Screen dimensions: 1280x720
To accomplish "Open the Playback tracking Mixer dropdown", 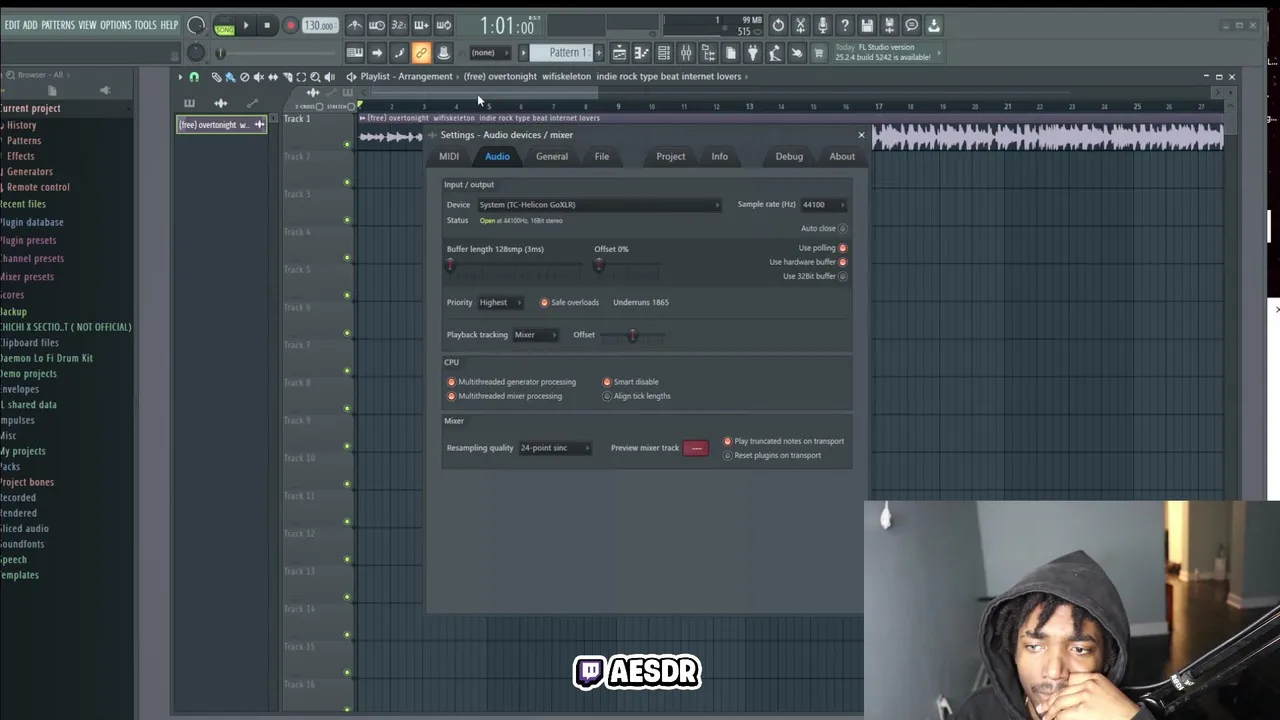I will pos(535,335).
